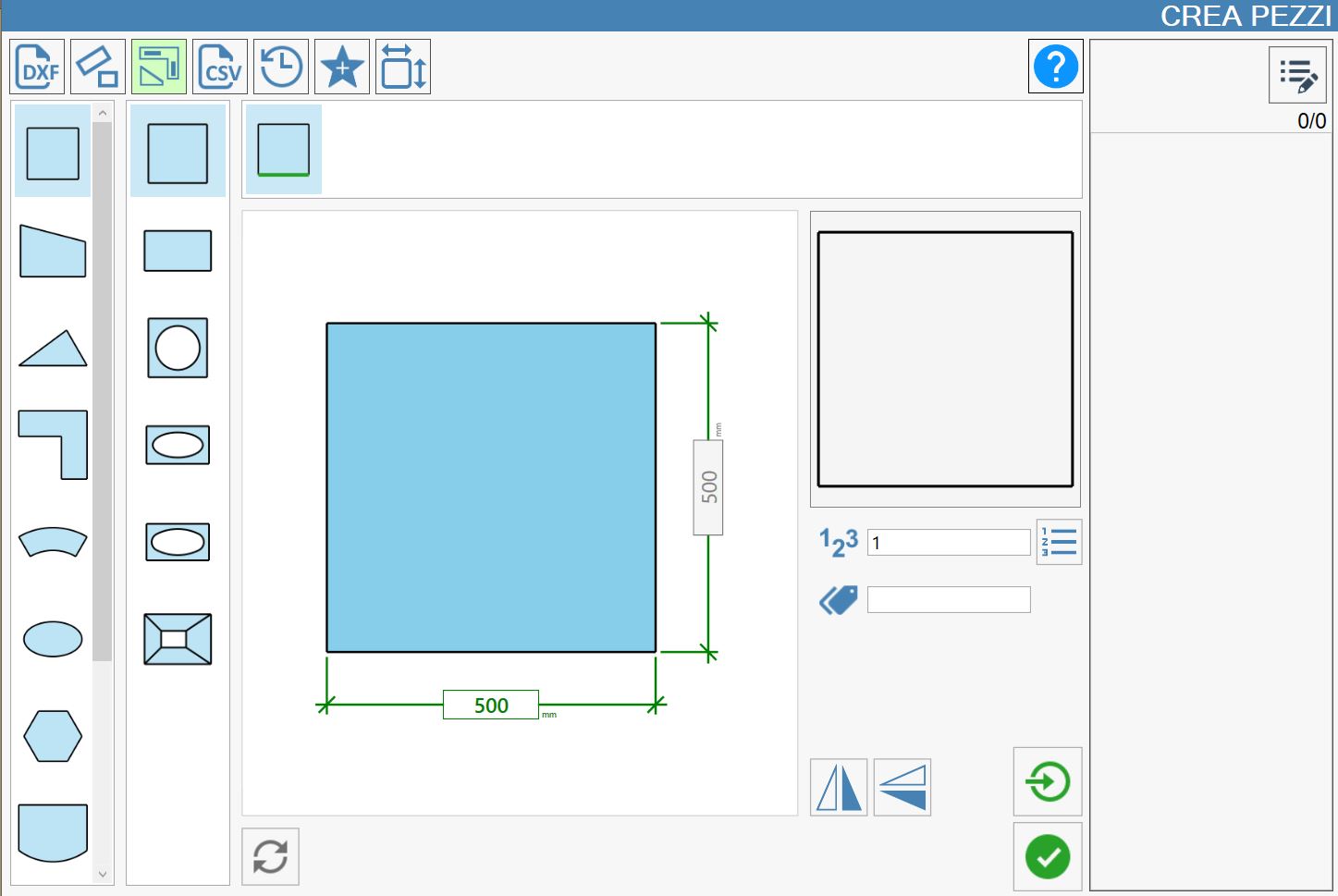
Task: Select the square shape category
Action: pos(53,153)
